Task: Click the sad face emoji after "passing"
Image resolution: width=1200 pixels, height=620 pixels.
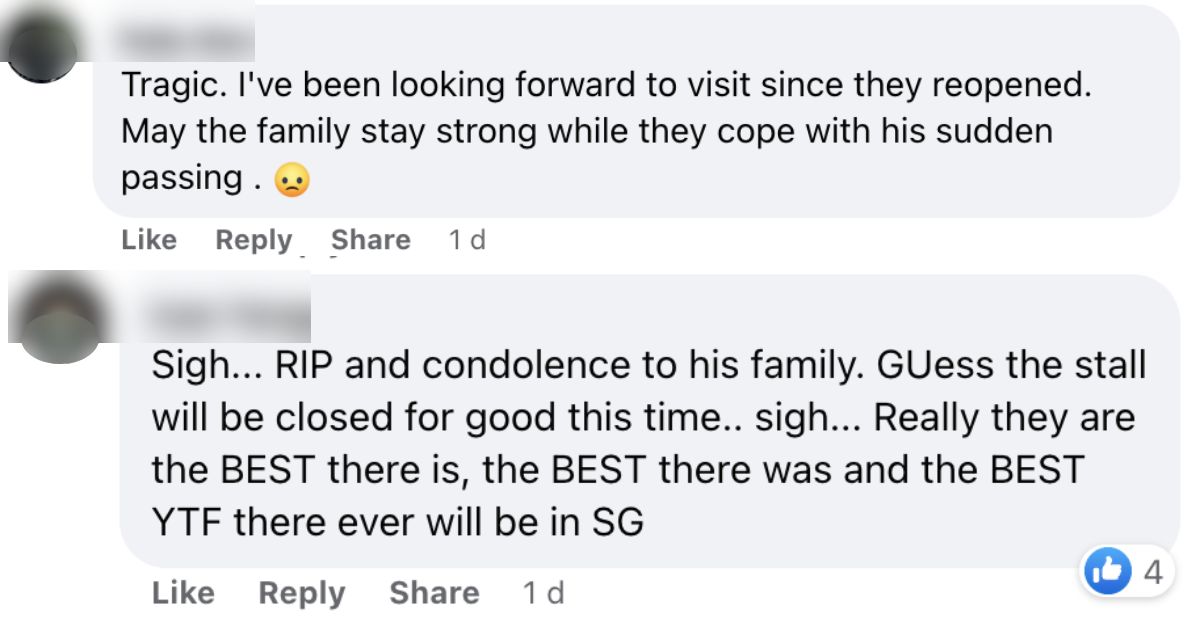Action: coord(291,180)
